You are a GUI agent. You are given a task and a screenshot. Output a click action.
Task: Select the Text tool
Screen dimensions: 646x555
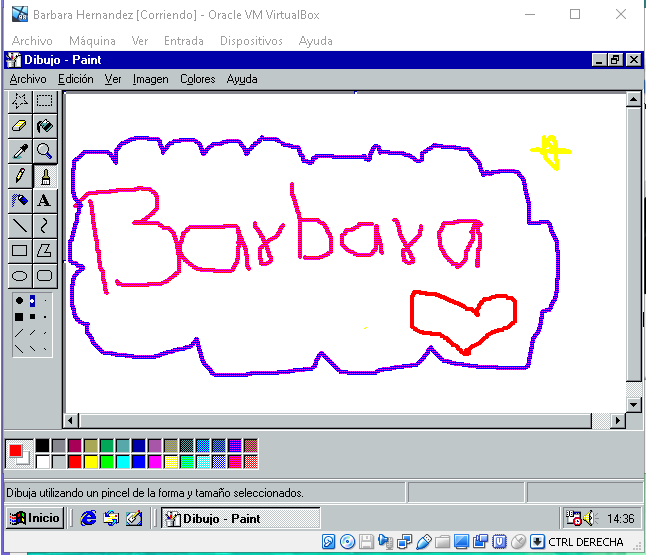(x=45, y=201)
